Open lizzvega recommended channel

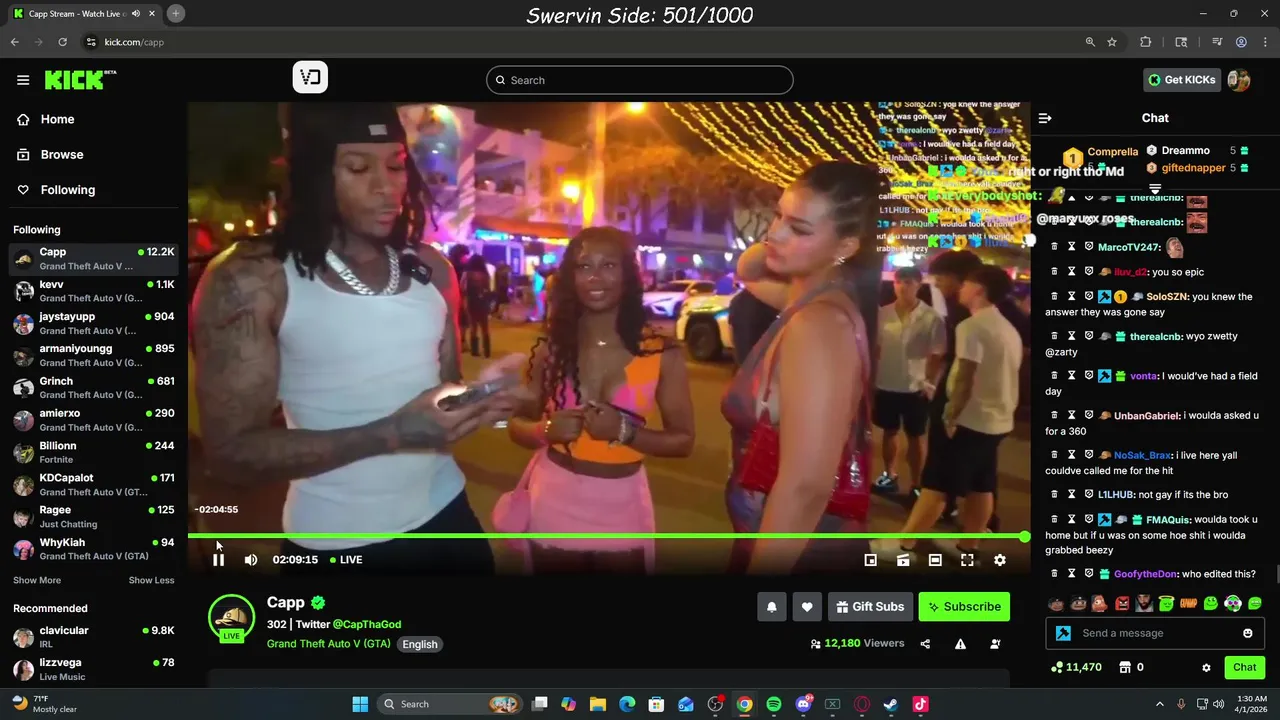click(x=94, y=669)
